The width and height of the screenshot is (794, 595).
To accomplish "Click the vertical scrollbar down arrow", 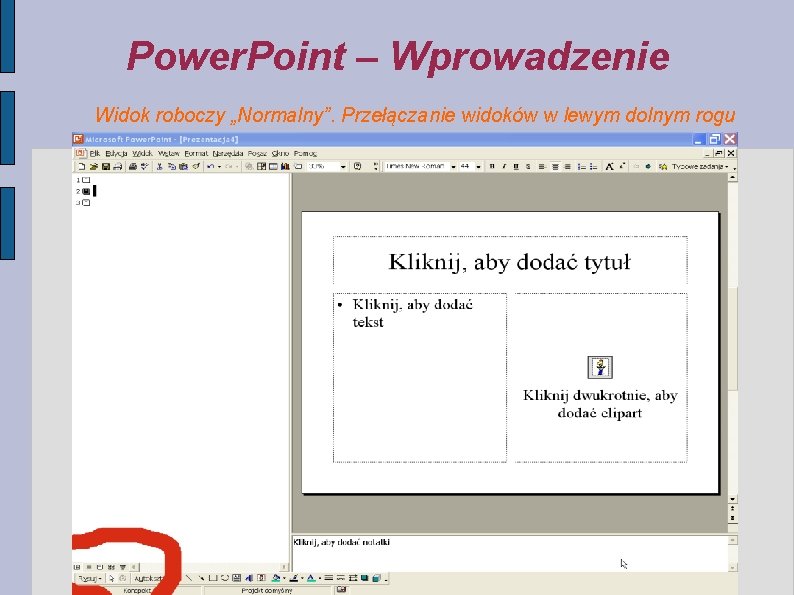I will [733, 499].
